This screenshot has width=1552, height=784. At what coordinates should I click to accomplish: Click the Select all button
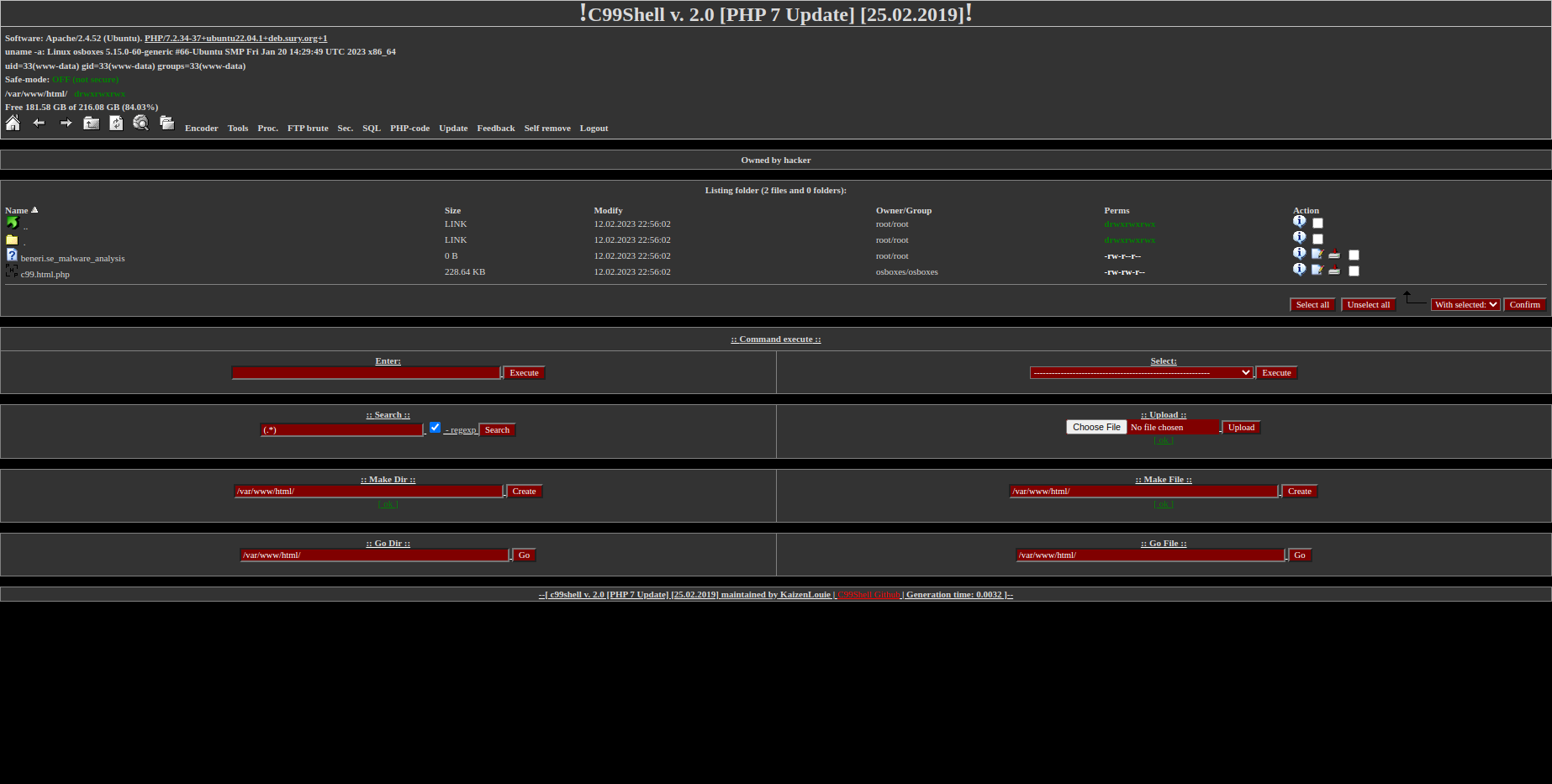point(1312,305)
